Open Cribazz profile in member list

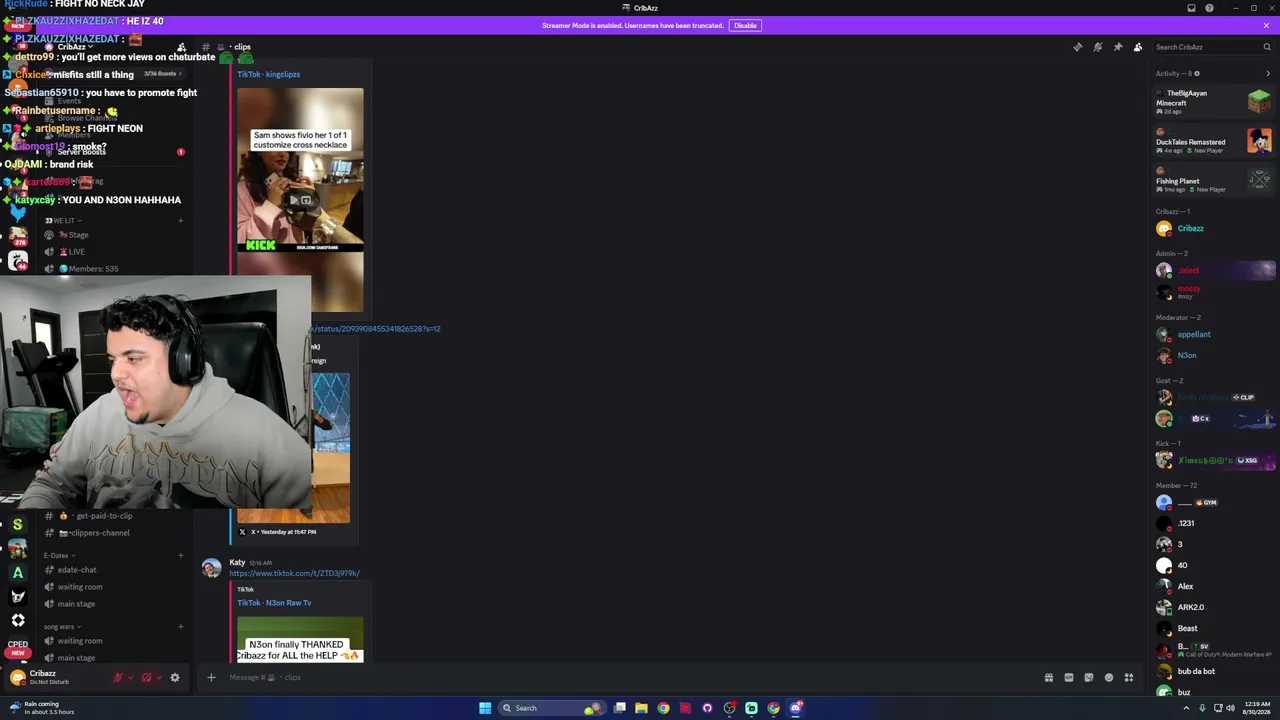click(x=1214, y=228)
